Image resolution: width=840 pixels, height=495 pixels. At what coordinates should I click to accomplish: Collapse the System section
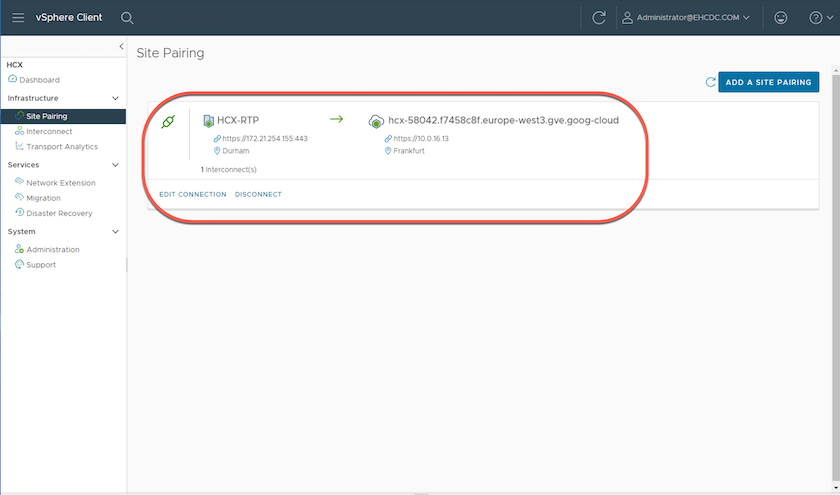(x=115, y=231)
